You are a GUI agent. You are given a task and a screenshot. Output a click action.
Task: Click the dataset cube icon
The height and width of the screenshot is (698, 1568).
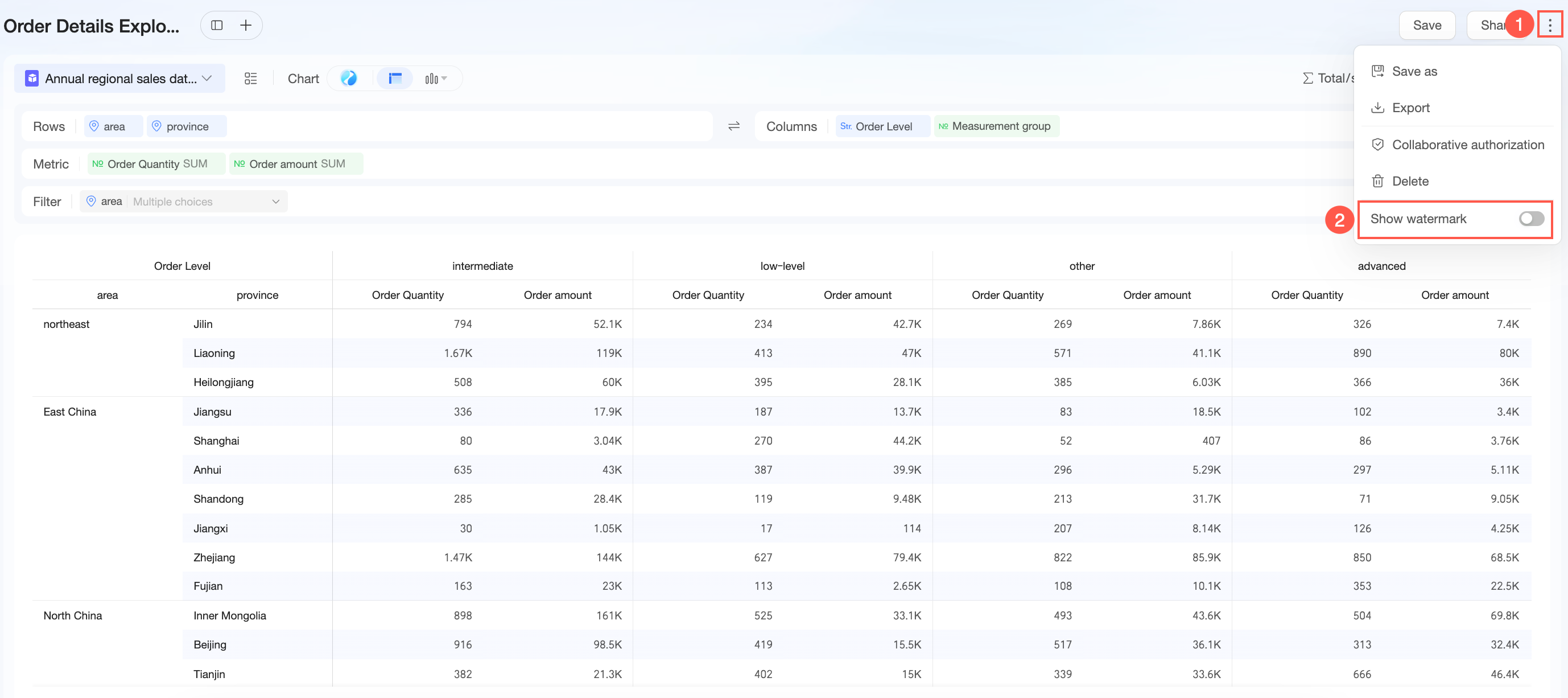32,79
